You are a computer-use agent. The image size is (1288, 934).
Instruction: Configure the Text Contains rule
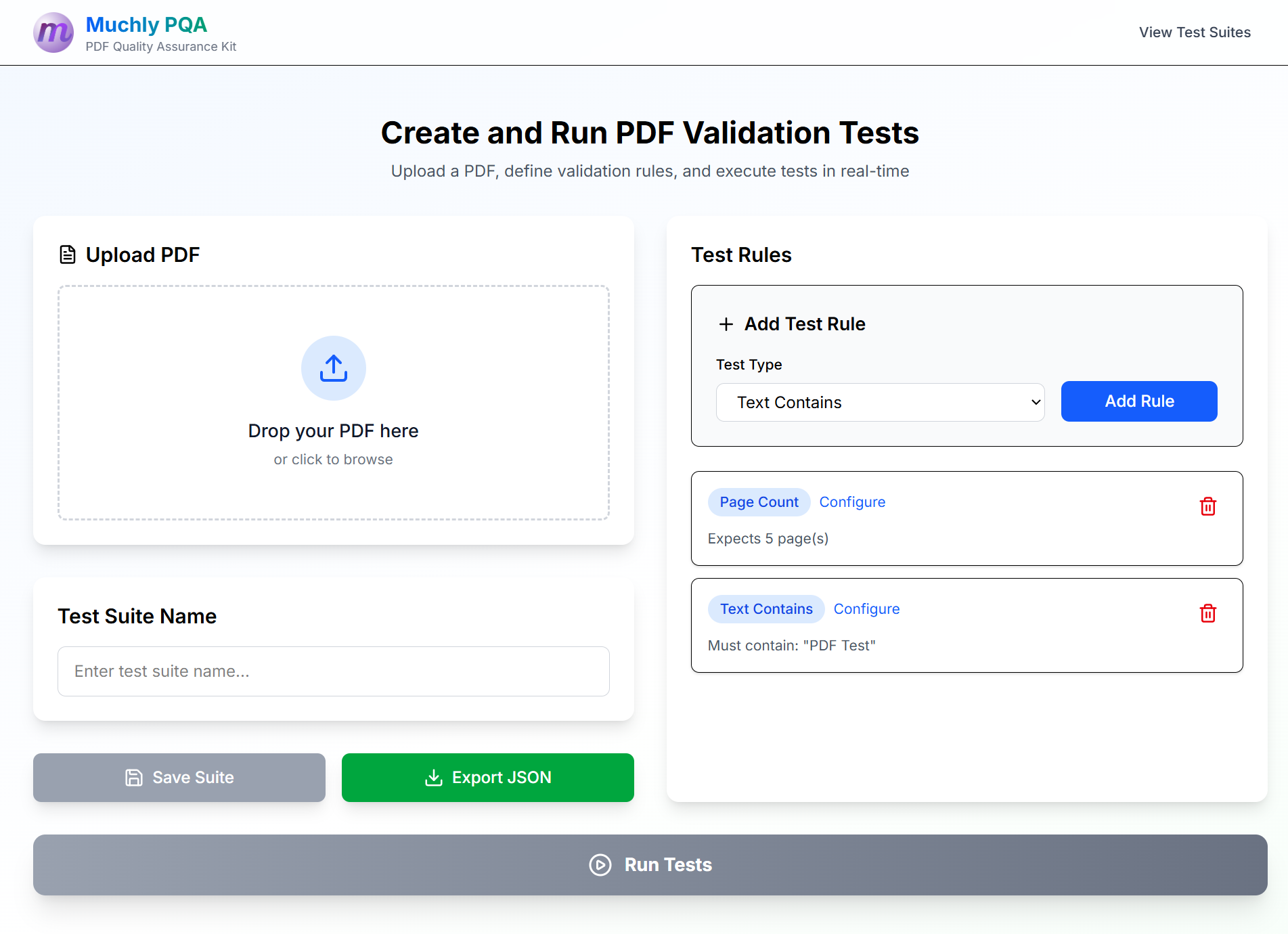(867, 608)
